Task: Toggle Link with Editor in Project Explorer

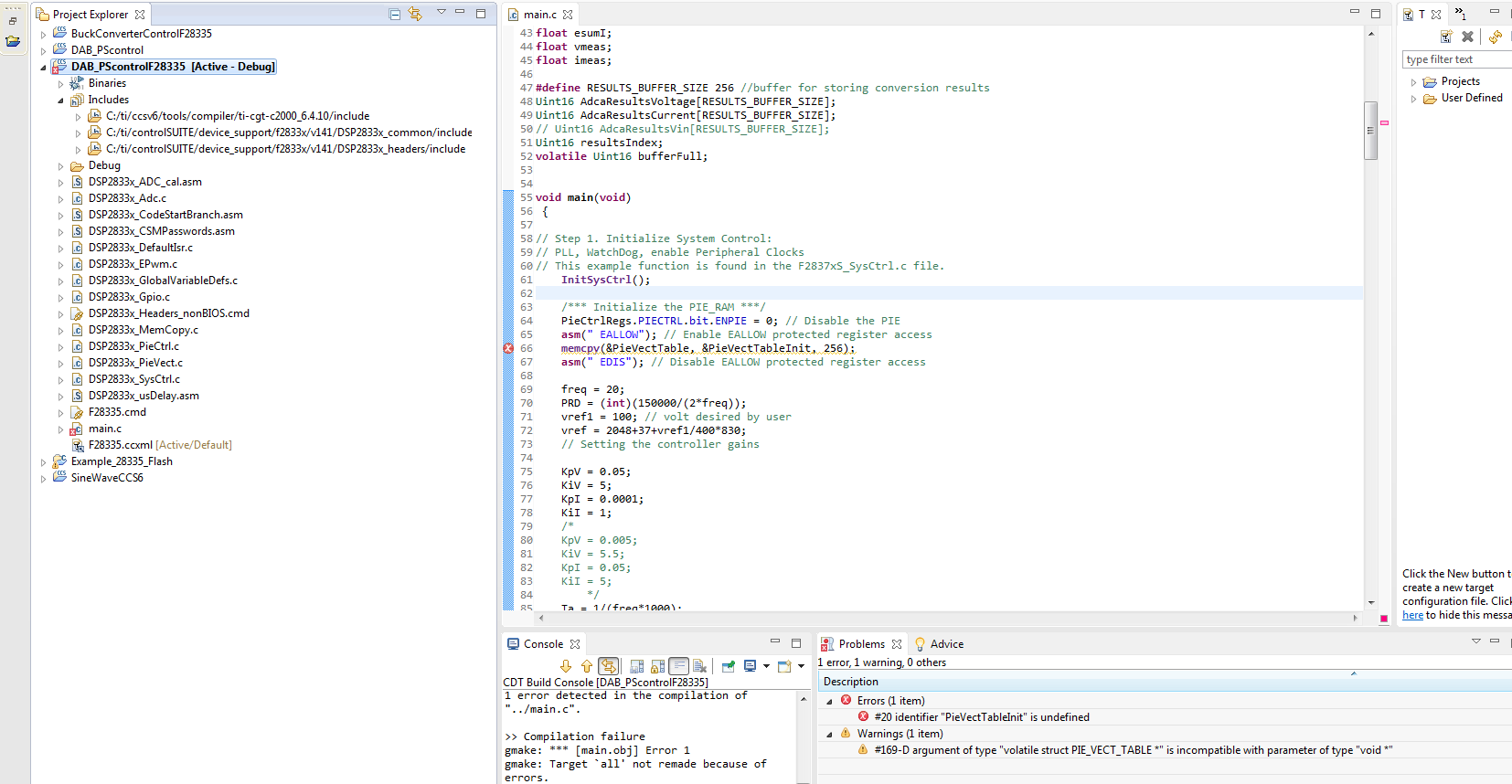Action: point(415,14)
